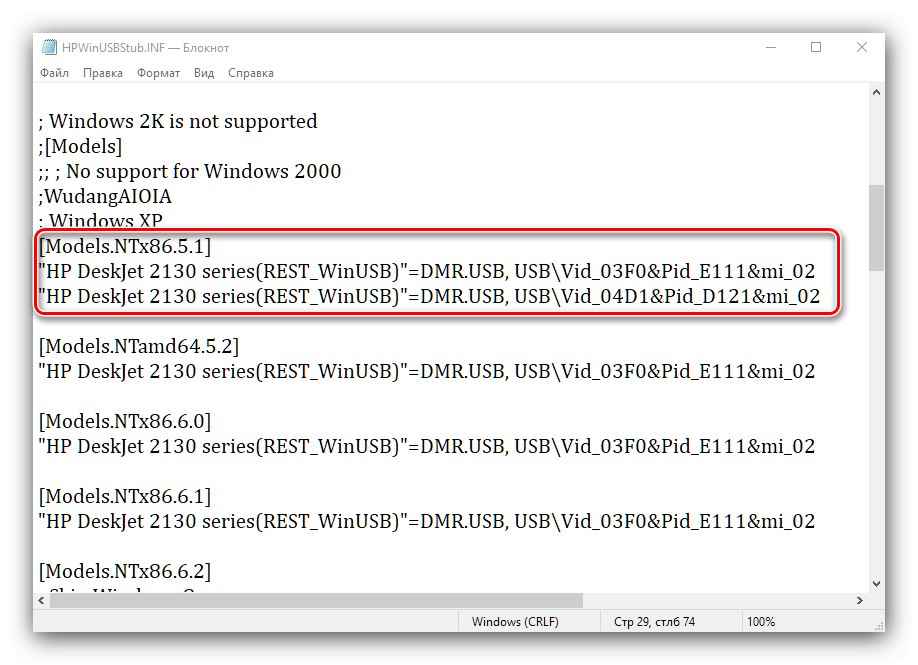Click the horizontal scrollbar right arrow

point(859,601)
